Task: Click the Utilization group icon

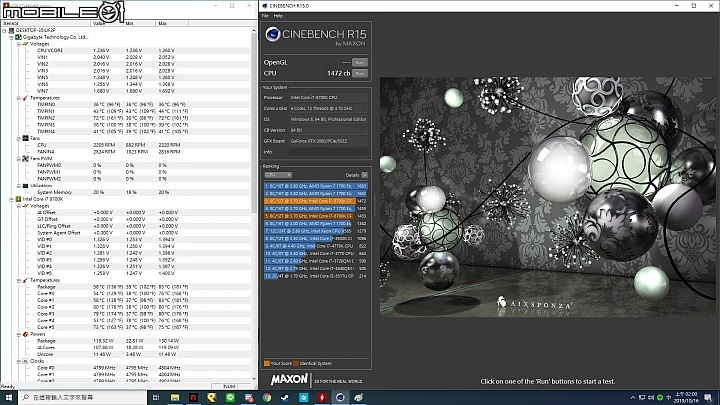Action: (x=25, y=186)
